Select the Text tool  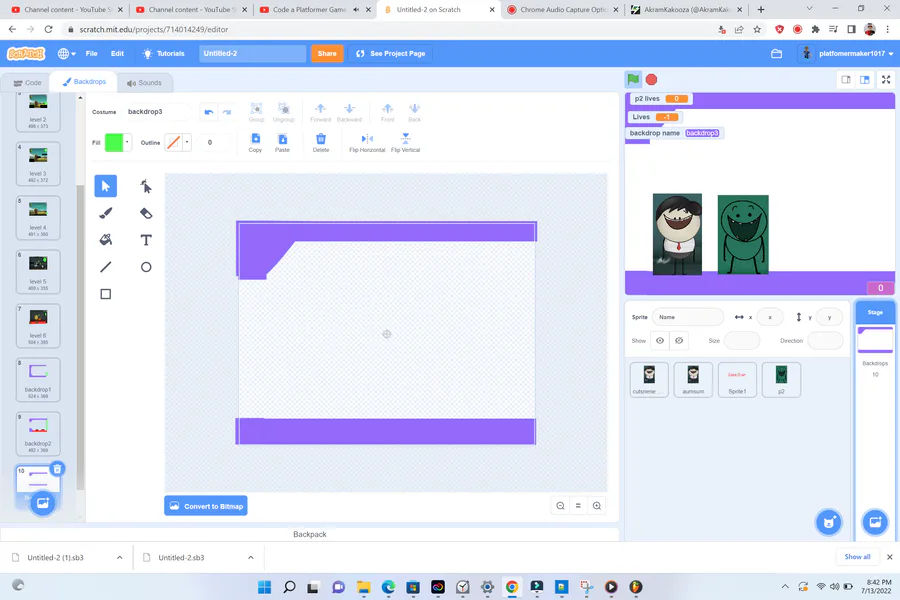click(x=146, y=240)
